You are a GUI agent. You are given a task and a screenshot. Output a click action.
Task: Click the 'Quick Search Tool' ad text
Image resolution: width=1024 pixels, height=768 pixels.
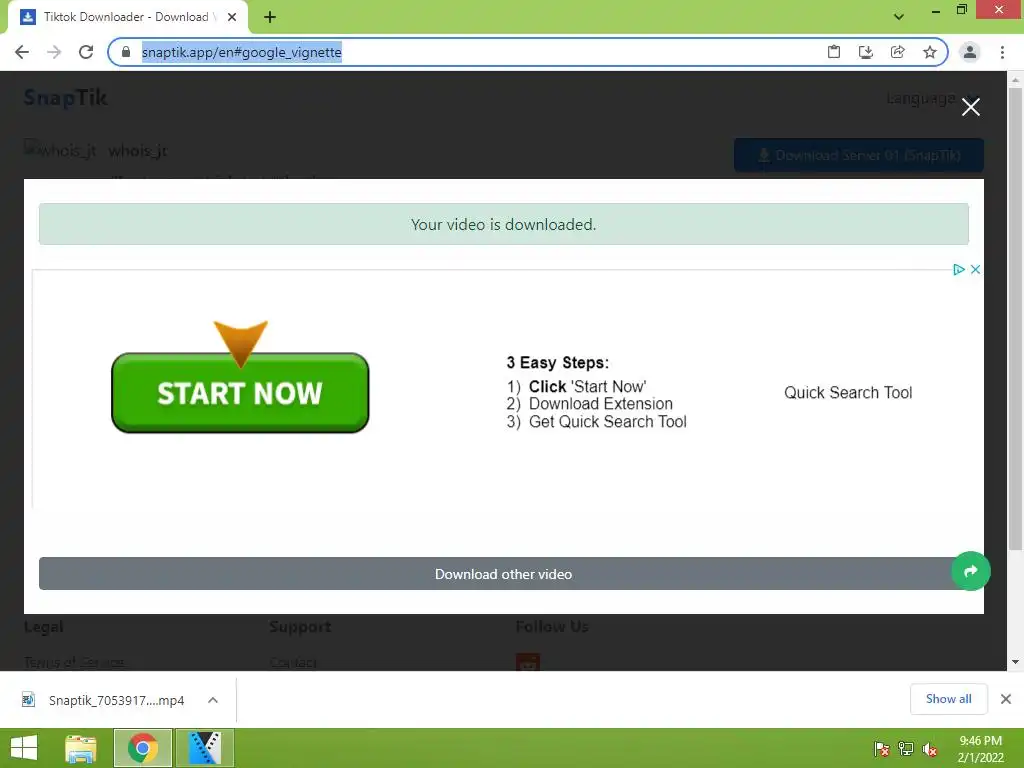pyautogui.click(x=848, y=392)
